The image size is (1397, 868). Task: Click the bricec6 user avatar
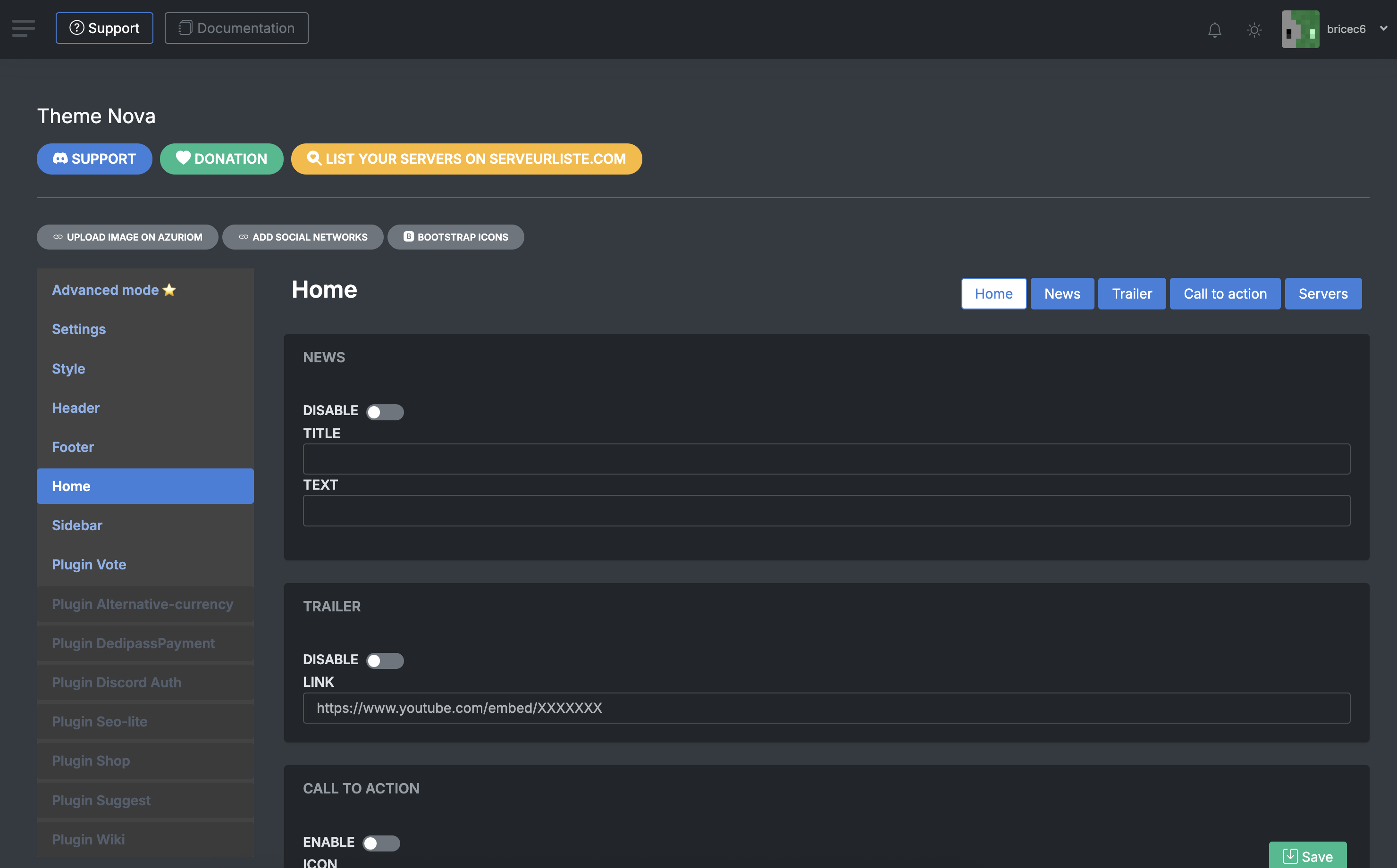coord(1300,29)
